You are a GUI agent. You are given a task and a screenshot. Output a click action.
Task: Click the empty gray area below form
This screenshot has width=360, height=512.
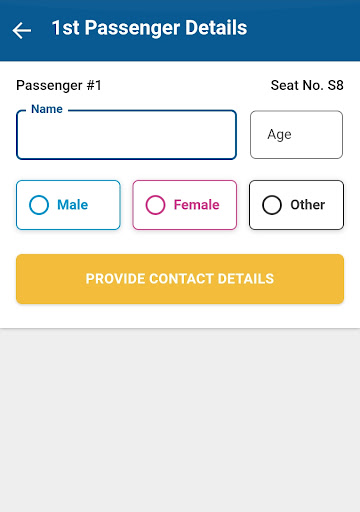(x=180, y=420)
